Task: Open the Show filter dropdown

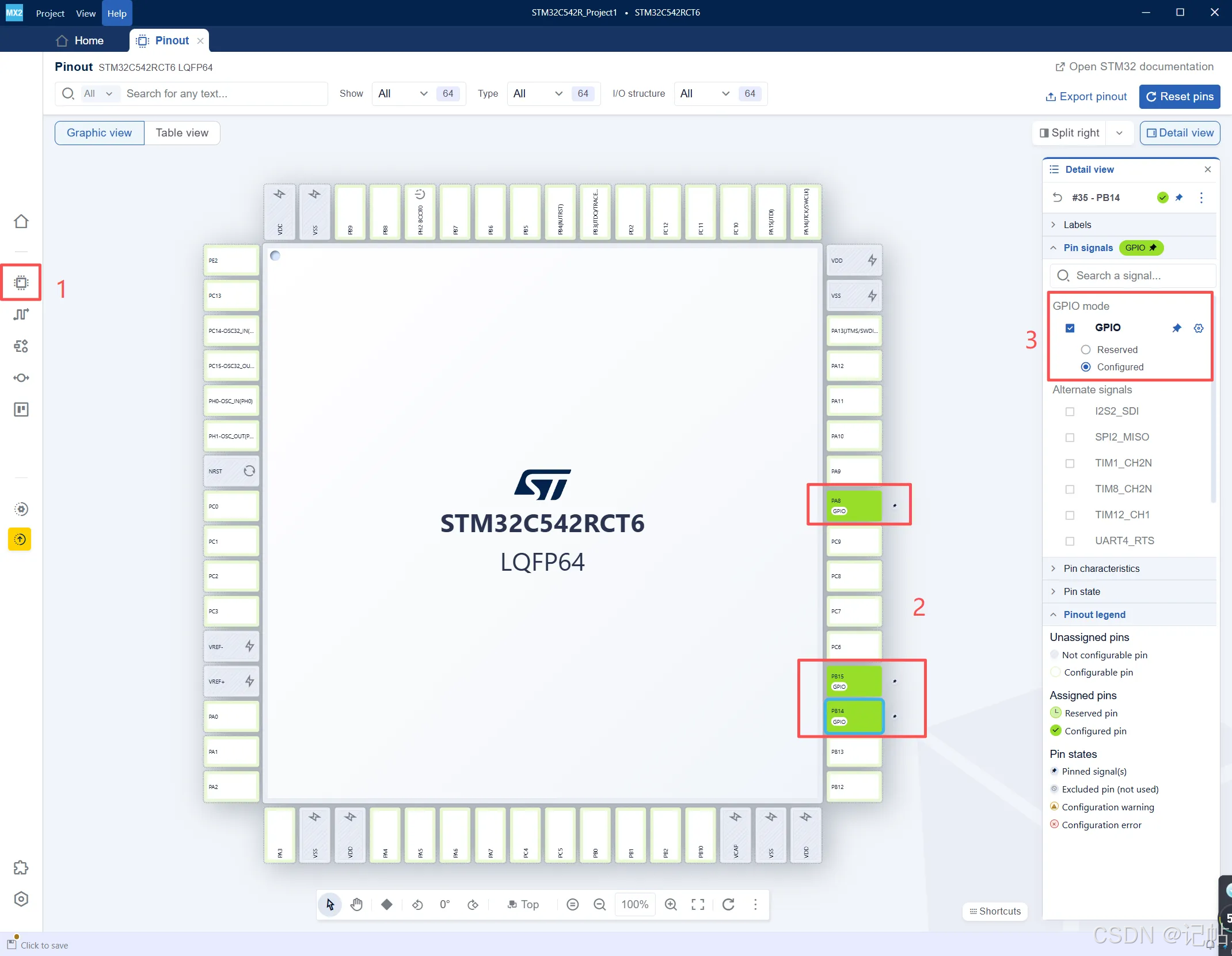Action: tap(419, 94)
